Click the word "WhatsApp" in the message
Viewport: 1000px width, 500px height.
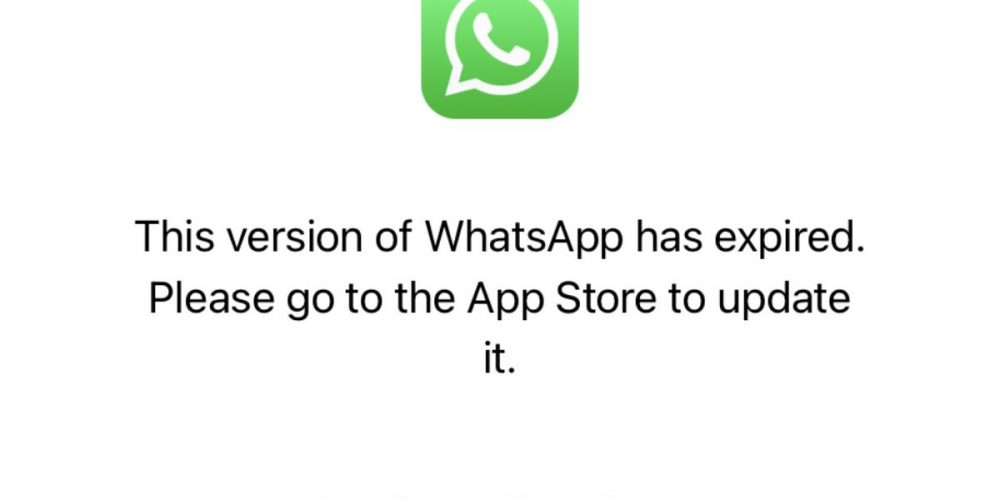click(524, 236)
